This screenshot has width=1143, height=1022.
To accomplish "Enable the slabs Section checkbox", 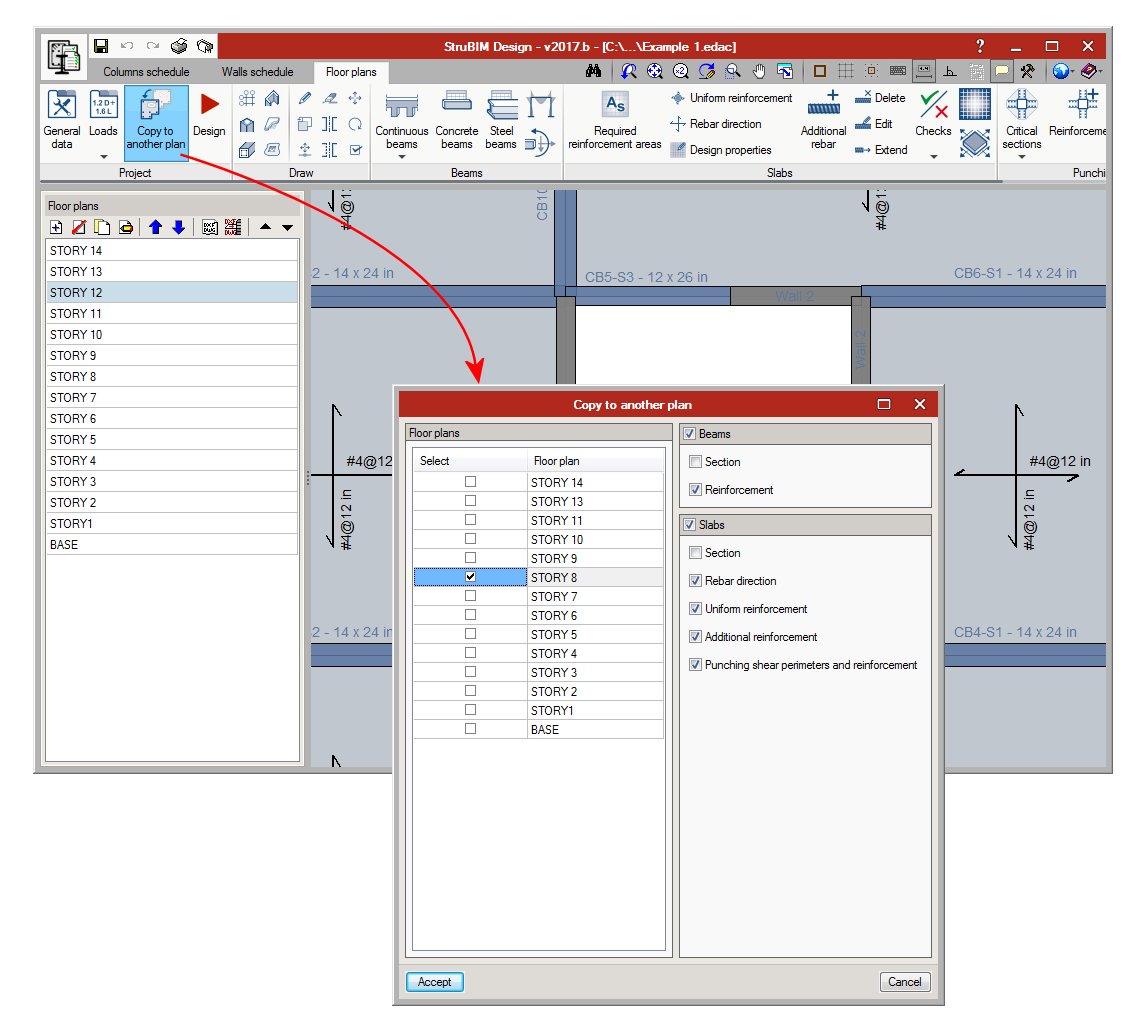I will tap(695, 553).
